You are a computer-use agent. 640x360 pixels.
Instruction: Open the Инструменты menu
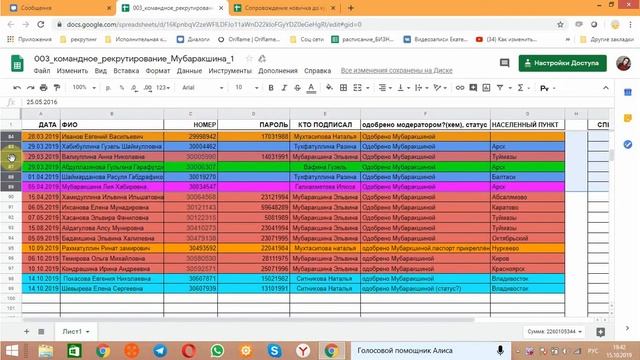tap(230, 71)
